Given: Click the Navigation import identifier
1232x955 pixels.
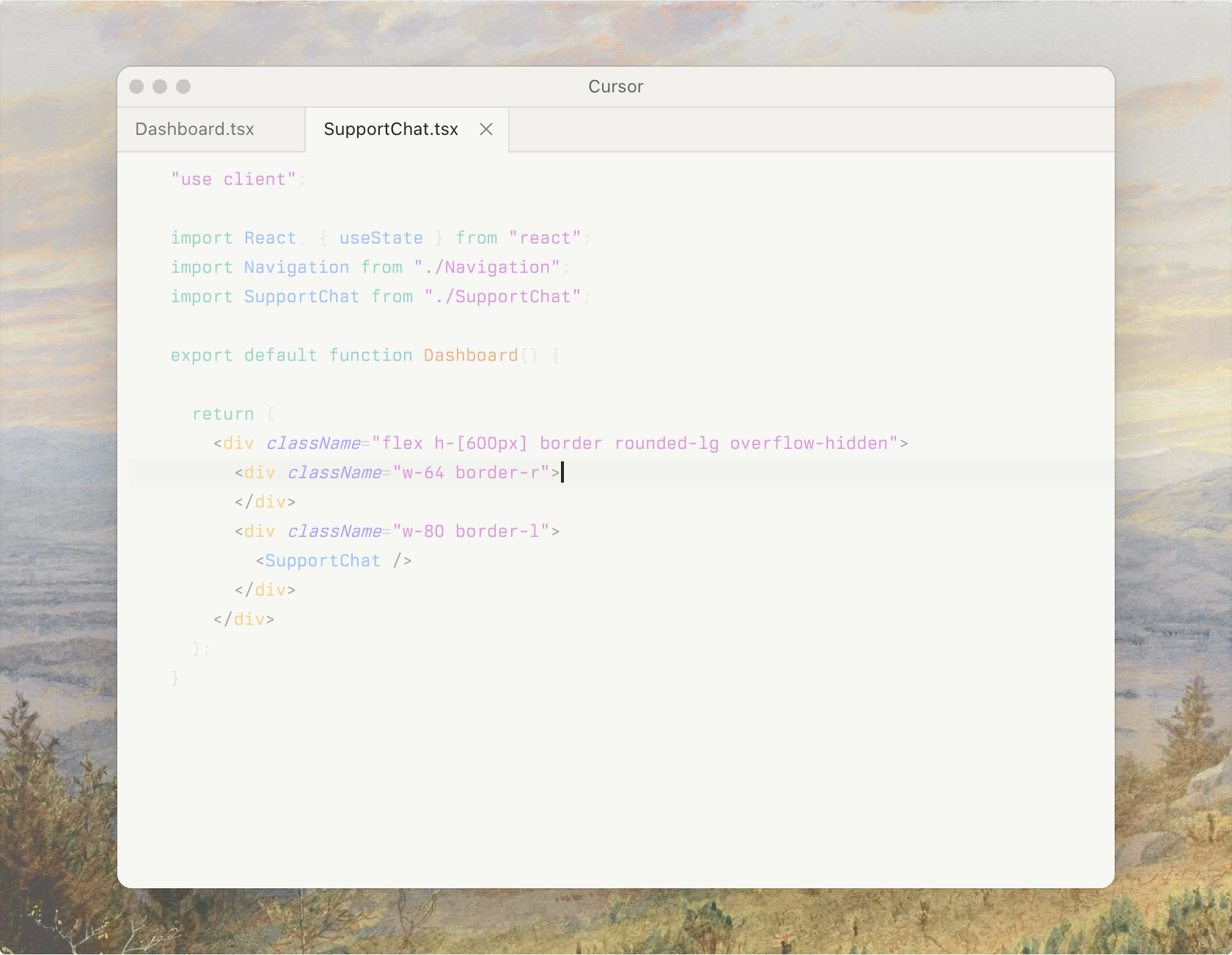Looking at the screenshot, I should click(296, 268).
